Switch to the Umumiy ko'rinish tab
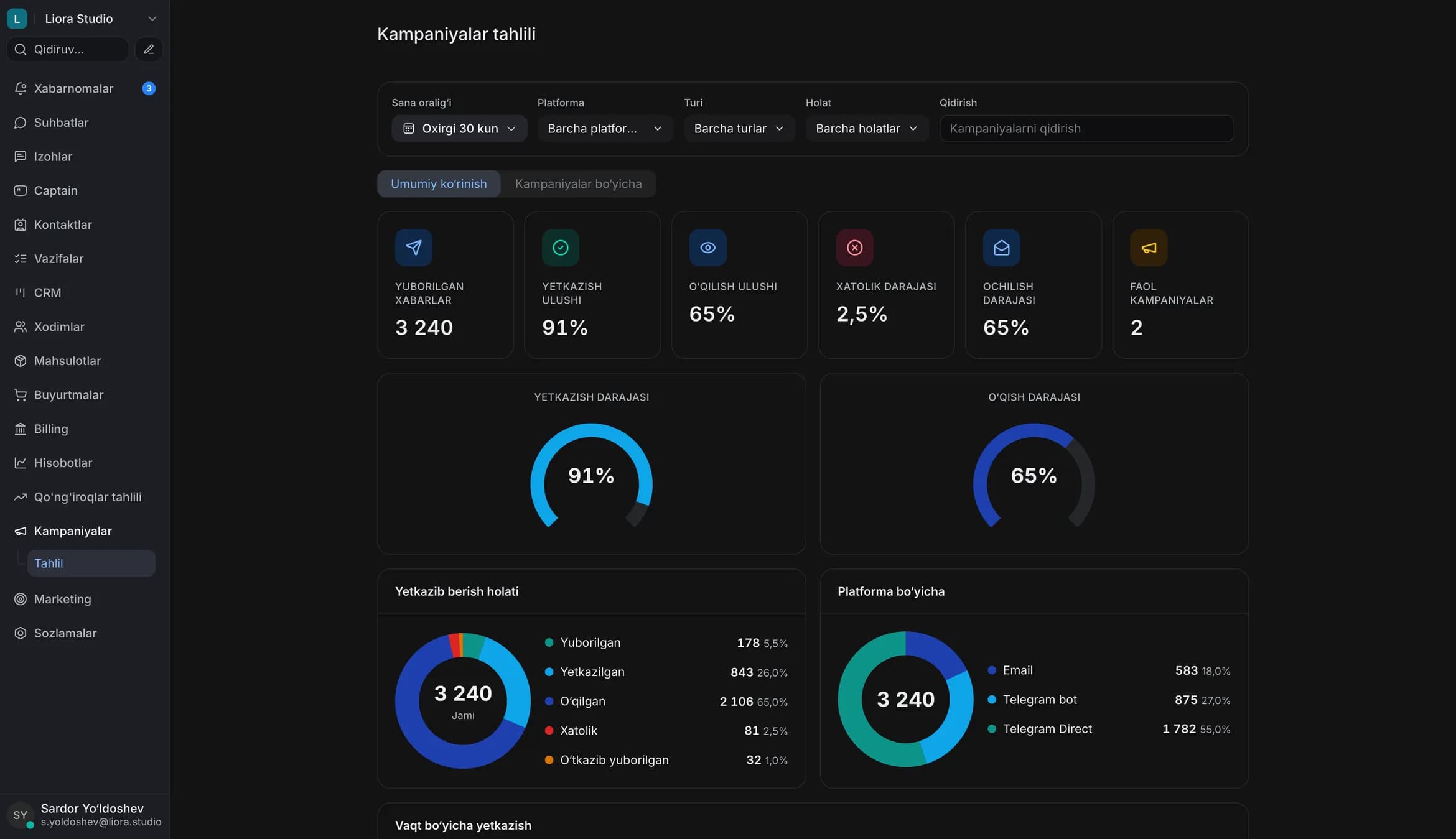The height and width of the screenshot is (839, 1456). tap(439, 184)
